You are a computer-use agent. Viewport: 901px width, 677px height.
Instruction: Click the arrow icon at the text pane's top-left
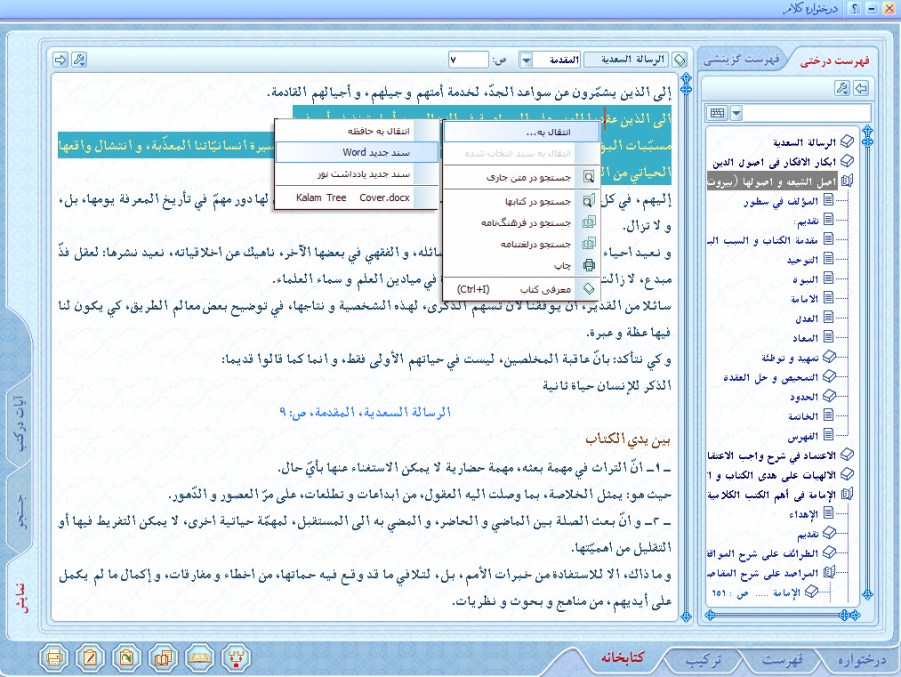(x=60, y=60)
